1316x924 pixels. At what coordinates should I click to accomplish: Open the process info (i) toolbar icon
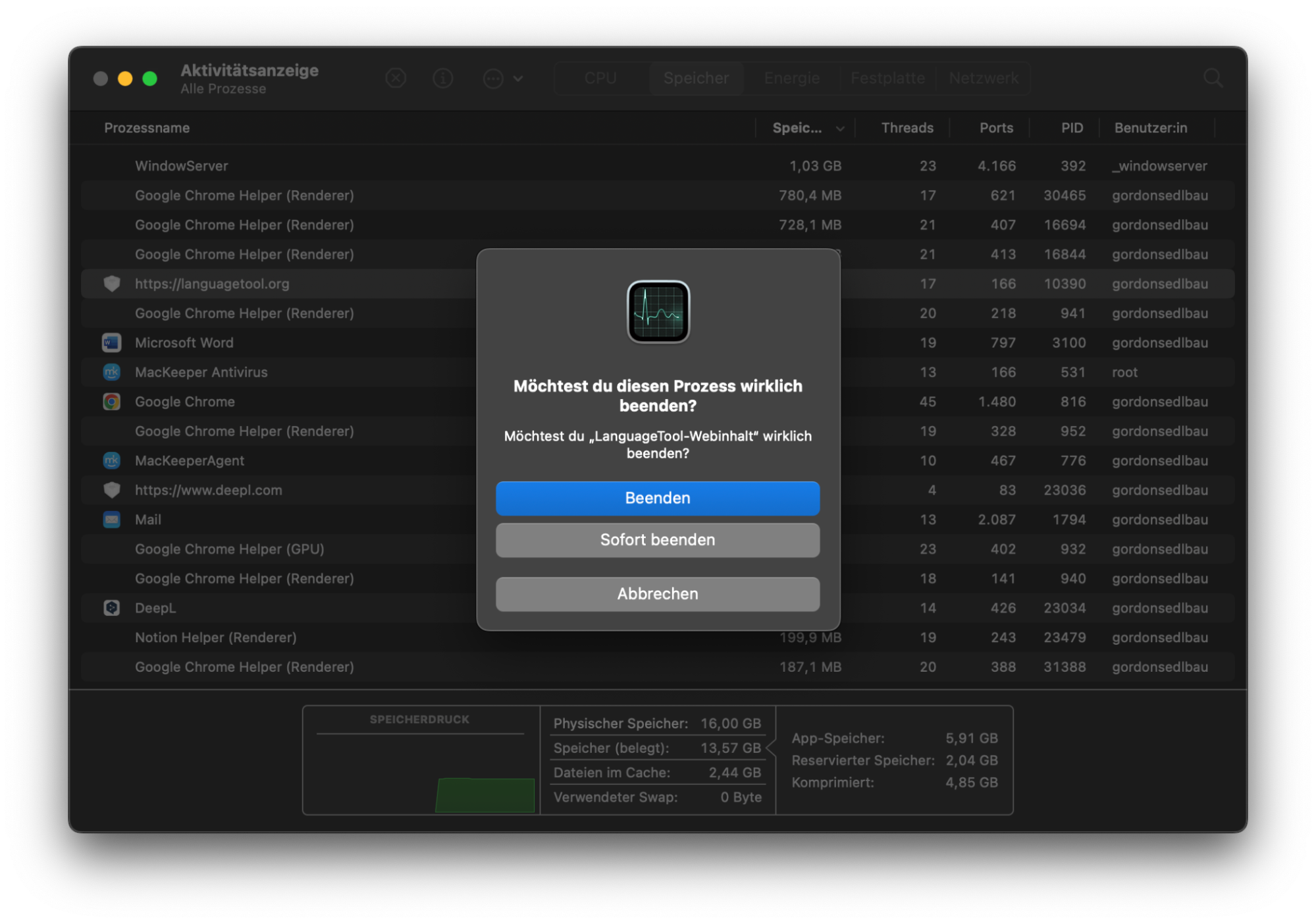443,78
